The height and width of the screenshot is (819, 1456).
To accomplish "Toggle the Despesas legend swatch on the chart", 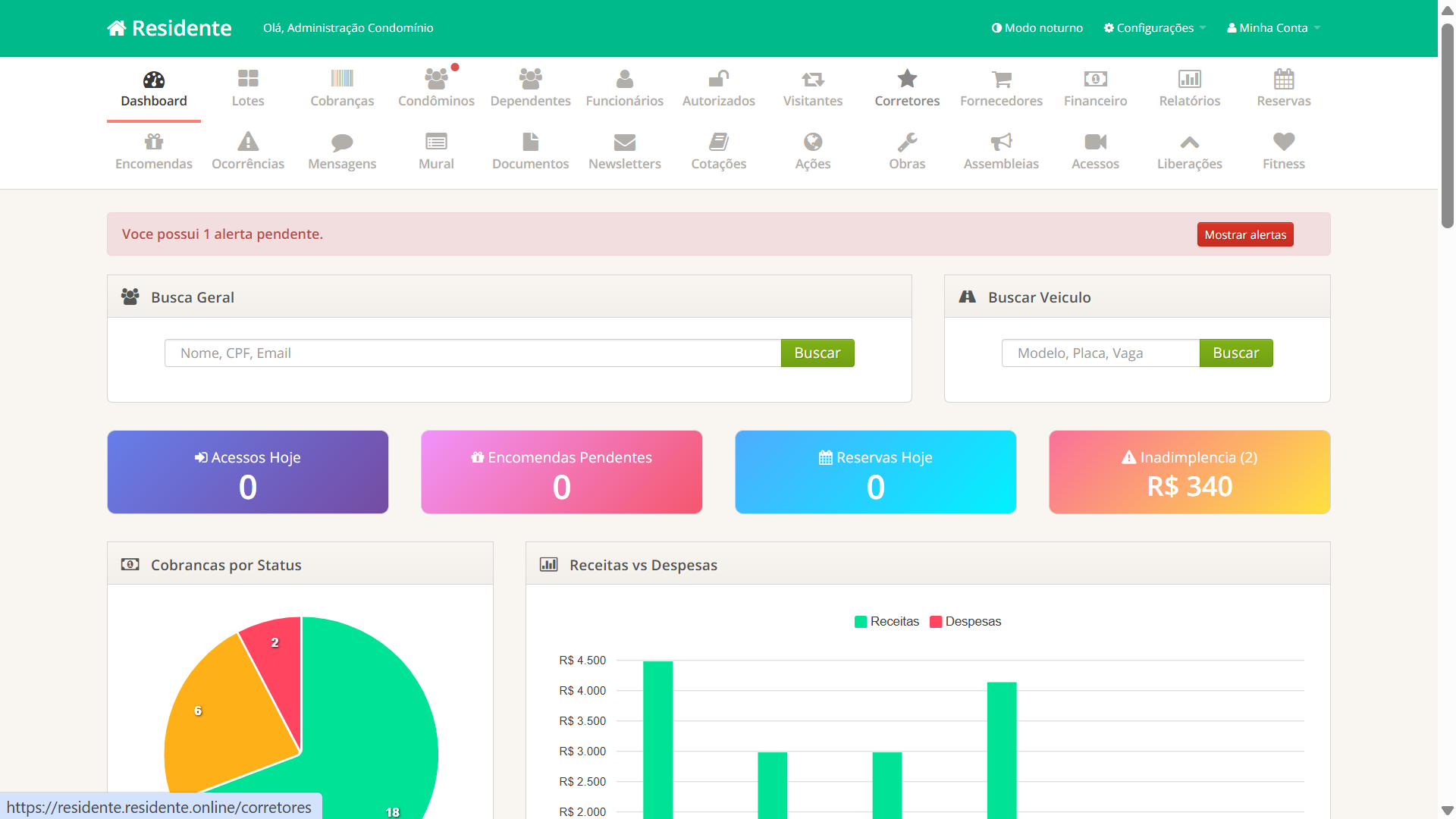I will [x=936, y=621].
